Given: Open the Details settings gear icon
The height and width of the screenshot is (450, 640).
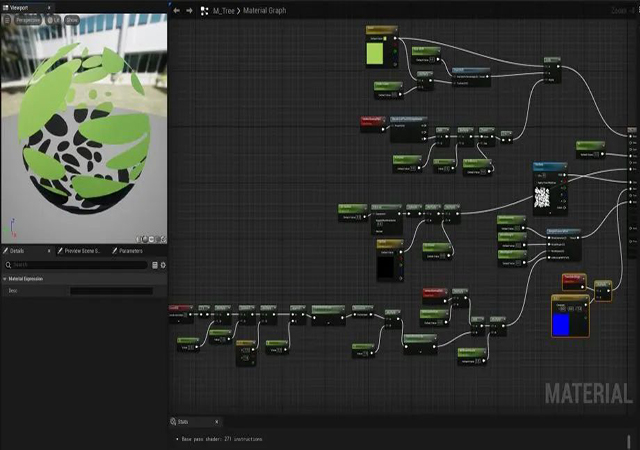Looking at the screenshot, I should tap(163, 264).
